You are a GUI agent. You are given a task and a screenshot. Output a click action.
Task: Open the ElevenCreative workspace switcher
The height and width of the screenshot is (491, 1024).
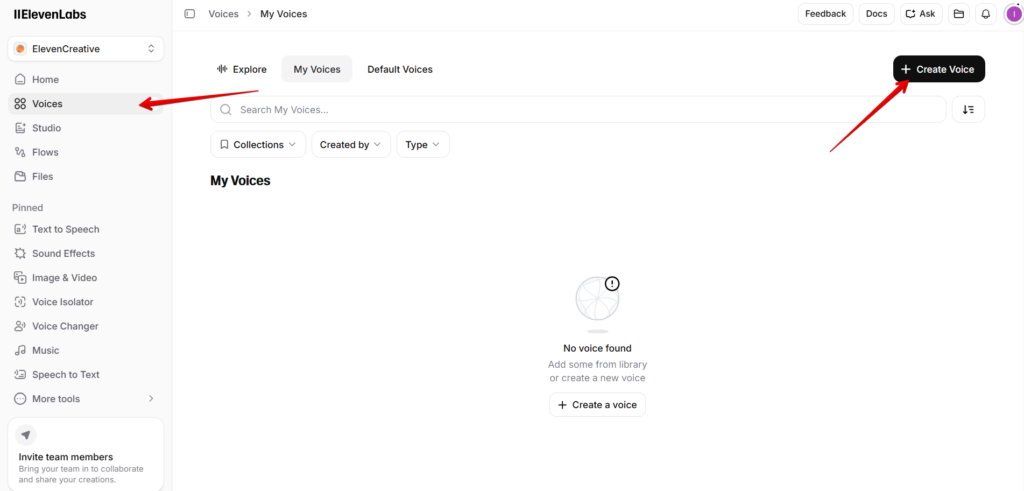[86, 49]
